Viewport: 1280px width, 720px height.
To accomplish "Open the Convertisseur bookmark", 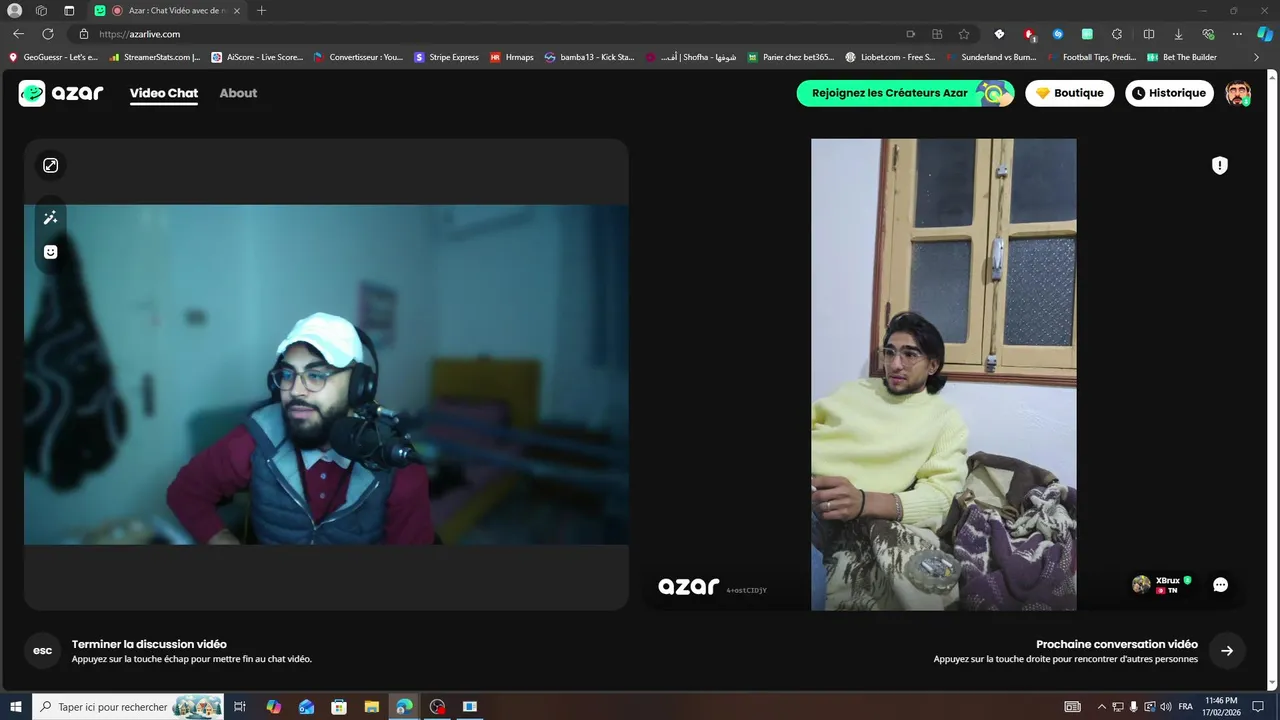I will coord(359,57).
